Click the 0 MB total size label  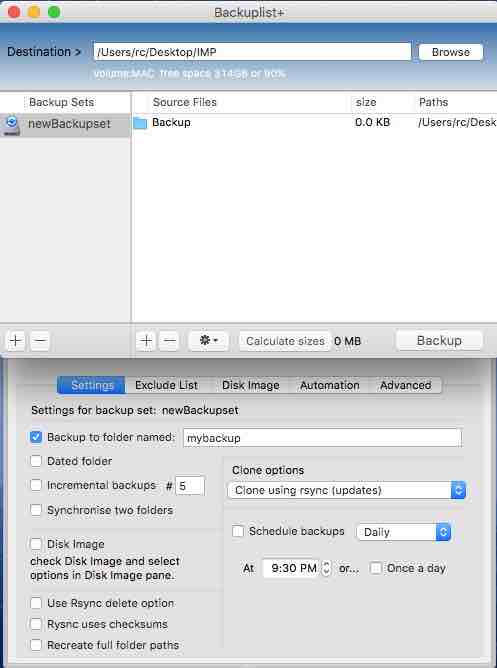347,341
